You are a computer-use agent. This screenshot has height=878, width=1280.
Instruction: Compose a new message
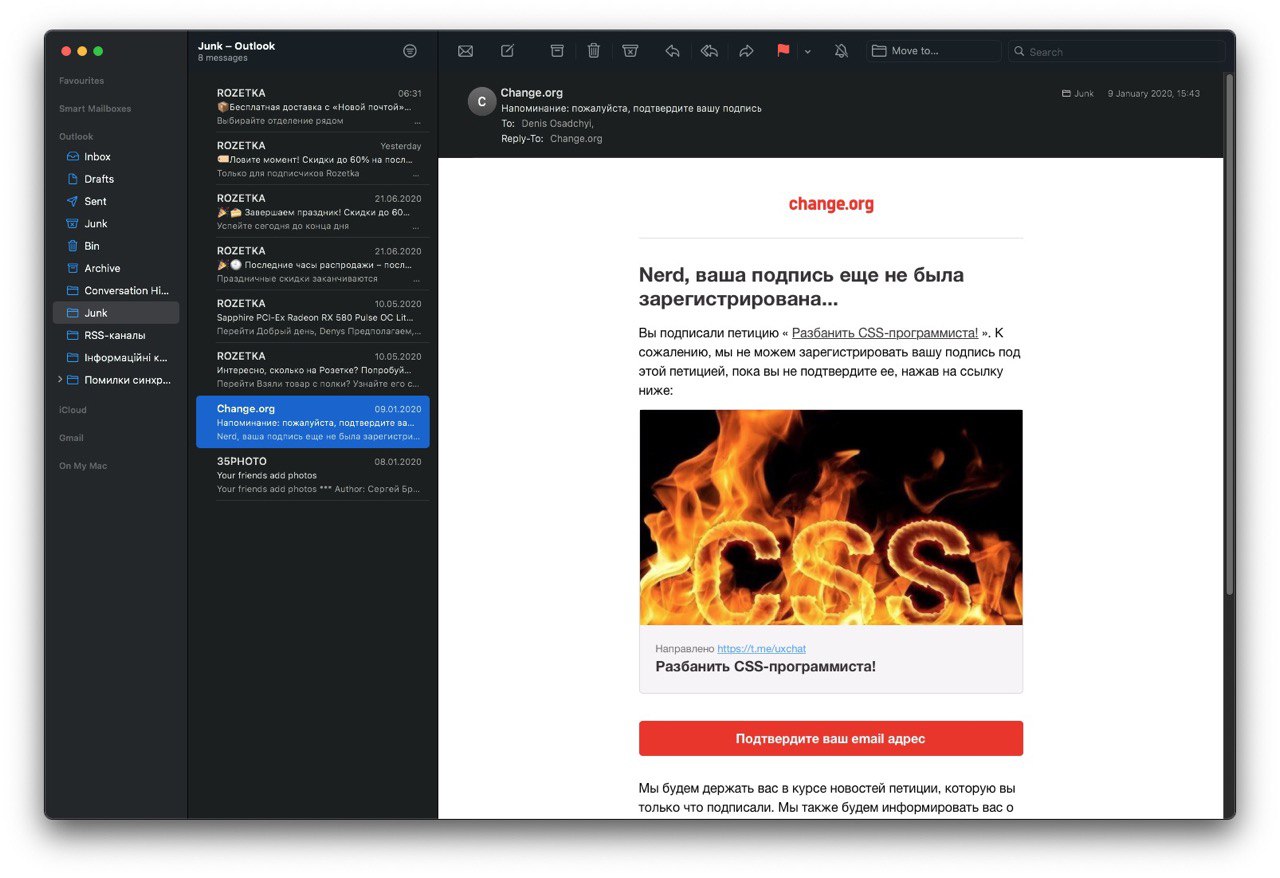point(507,51)
